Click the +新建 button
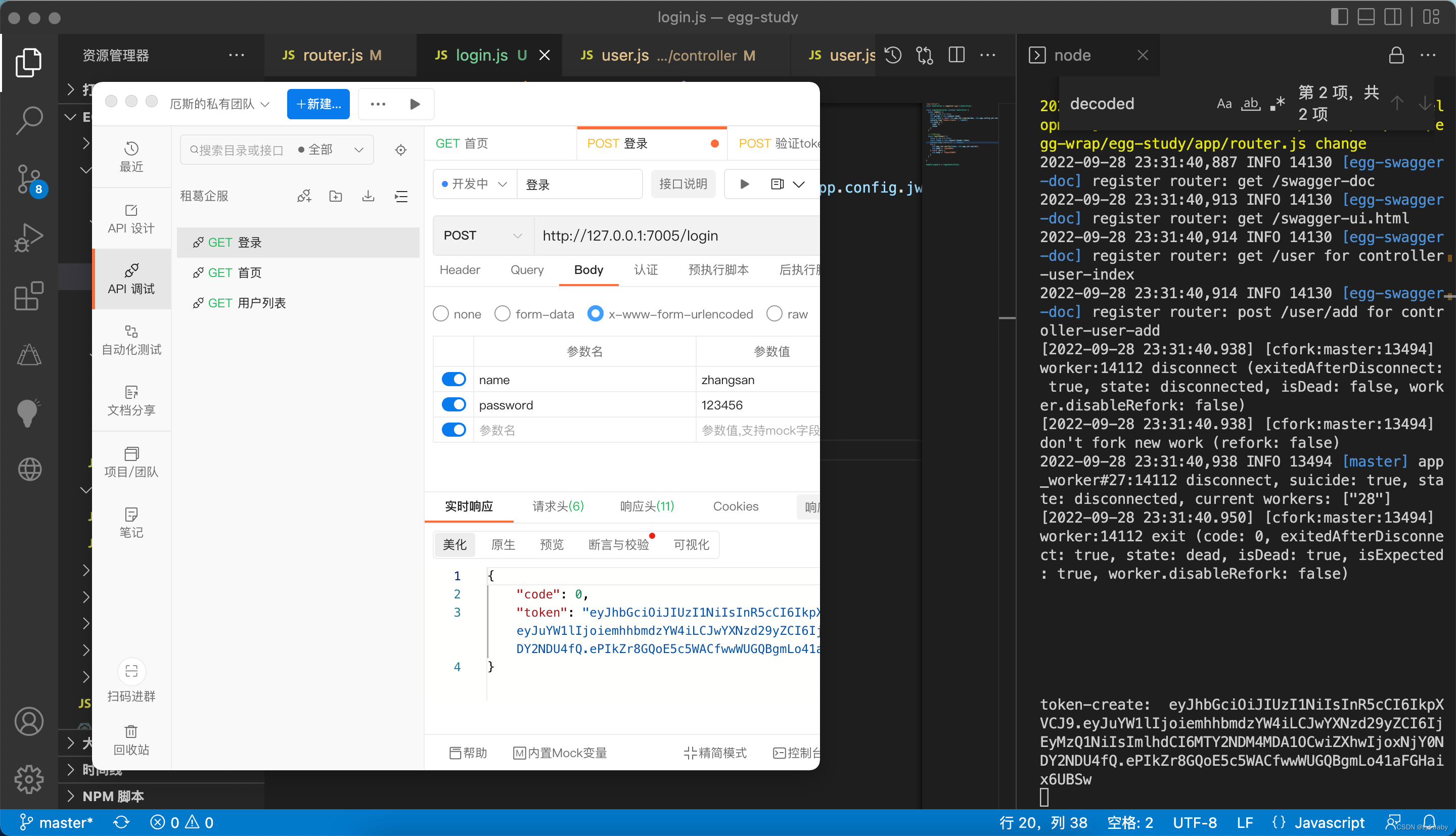1456x836 pixels. 318,104
